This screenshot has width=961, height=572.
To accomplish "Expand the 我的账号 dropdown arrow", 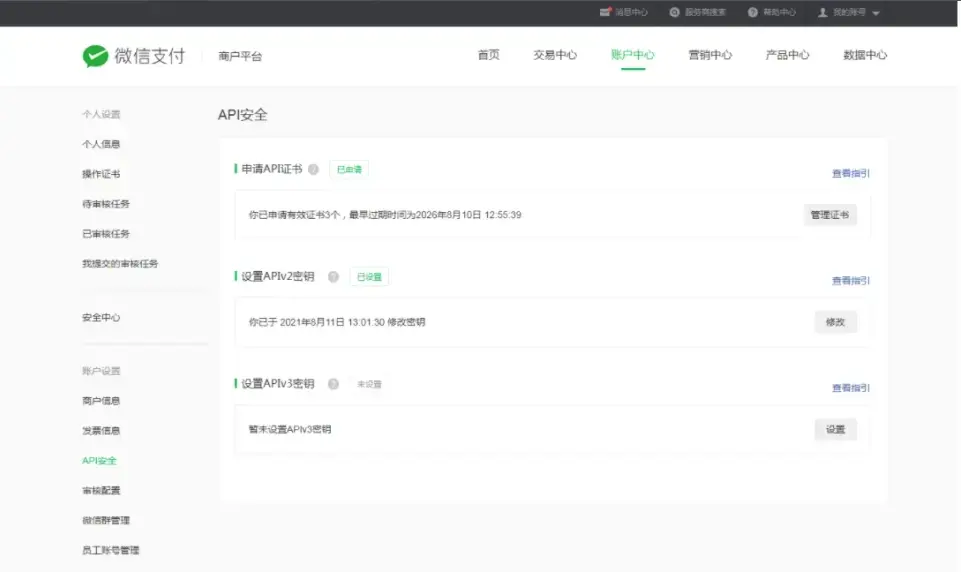I will [876, 13].
